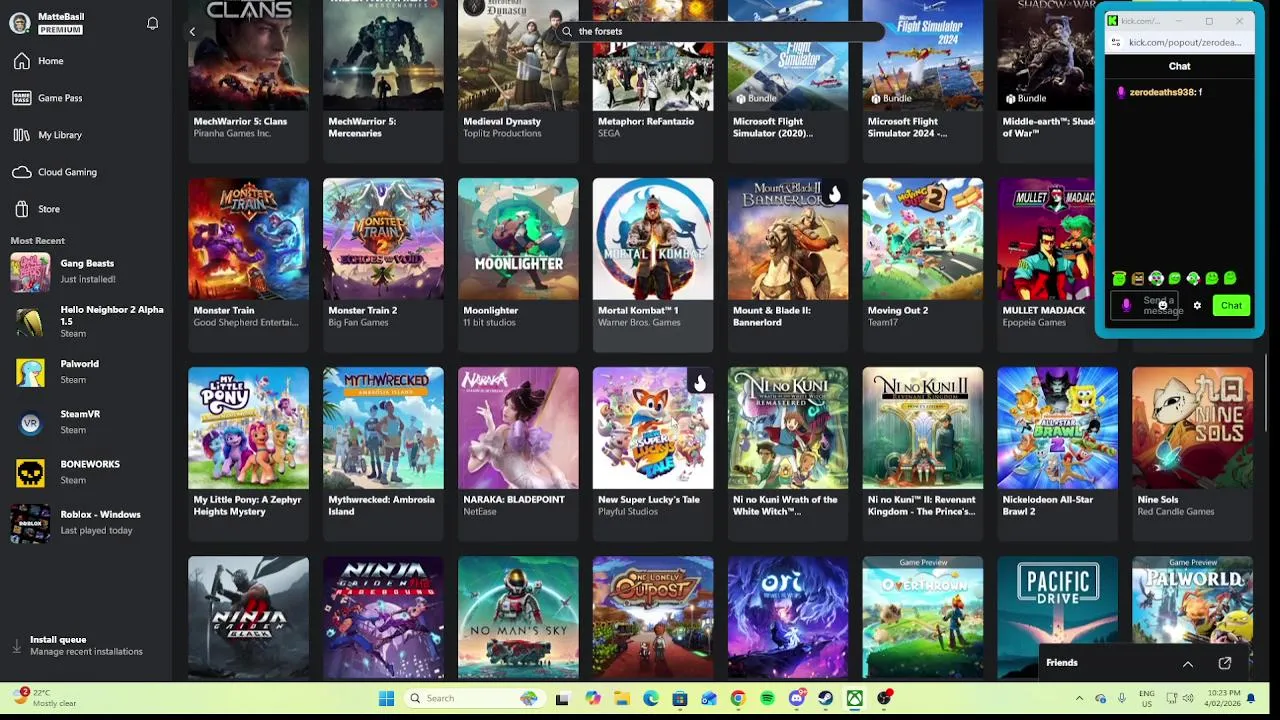Expand the Friends panel chevron
This screenshot has width=1280, height=720.
(x=1188, y=664)
